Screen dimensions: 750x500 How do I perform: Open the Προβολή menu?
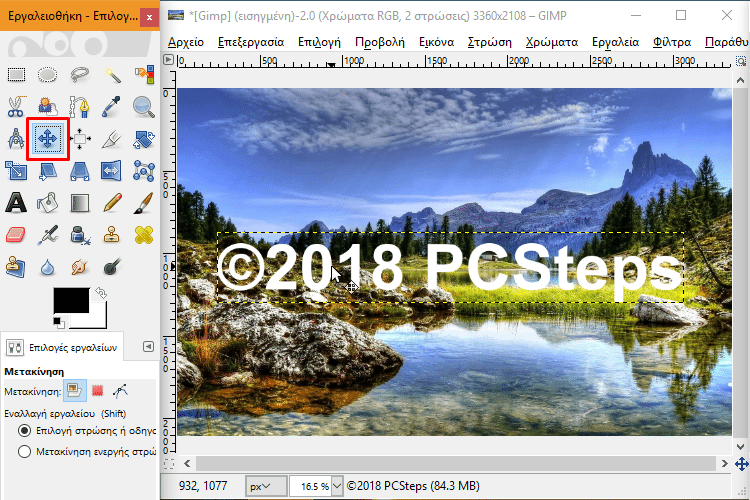point(379,42)
